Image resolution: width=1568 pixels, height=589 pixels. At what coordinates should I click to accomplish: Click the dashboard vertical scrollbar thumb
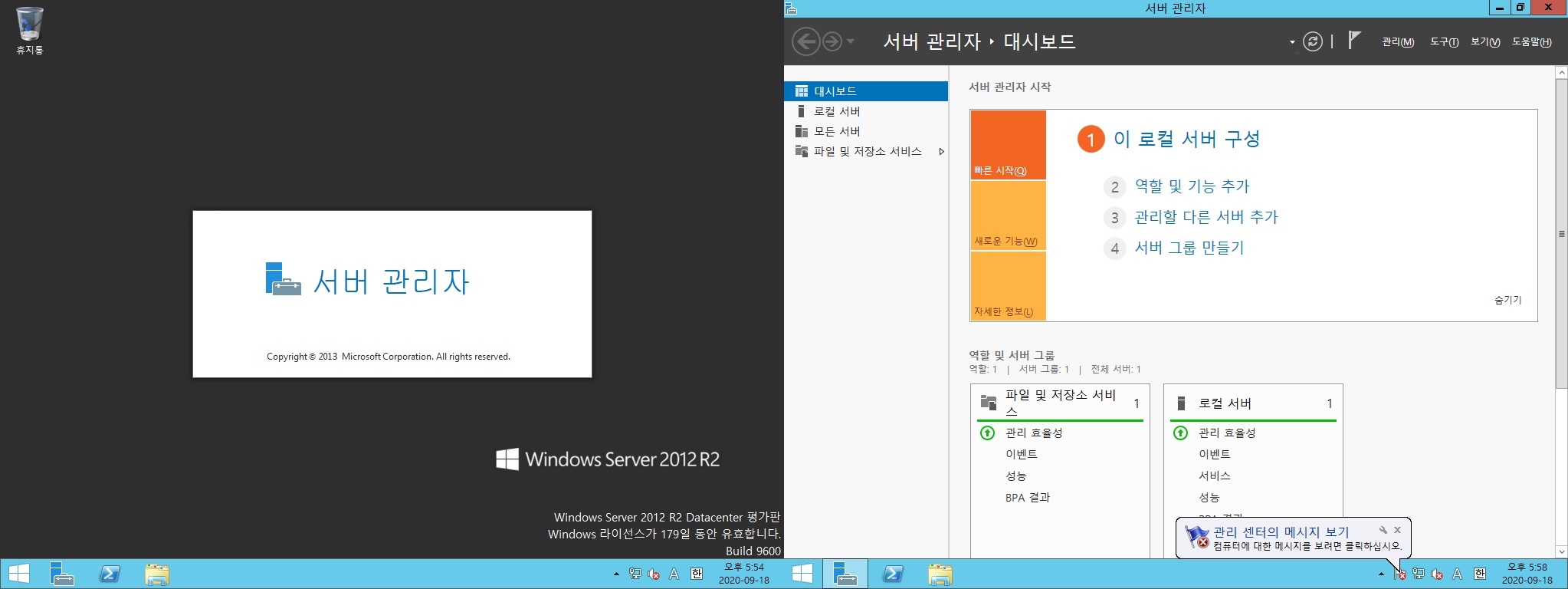pos(1561,234)
